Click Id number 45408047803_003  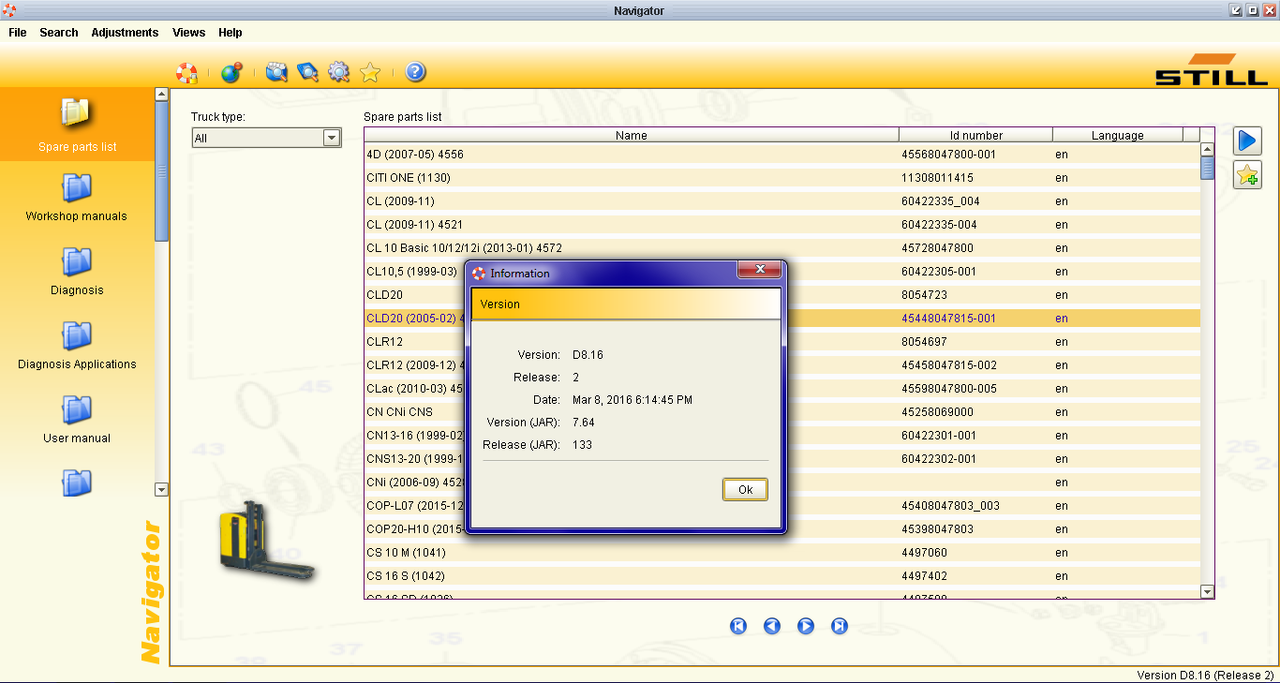[950, 506]
